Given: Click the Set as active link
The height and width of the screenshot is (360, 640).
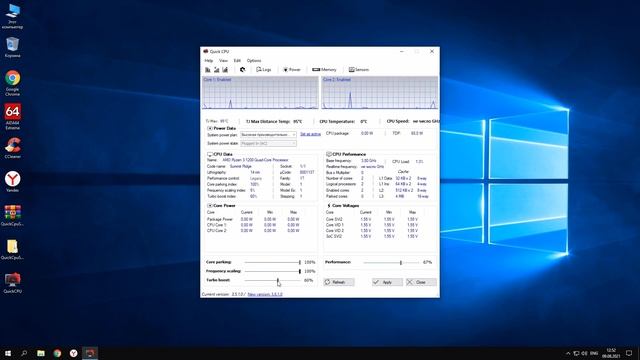Looking at the screenshot, I should pyautogui.click(x=311, y=134).
